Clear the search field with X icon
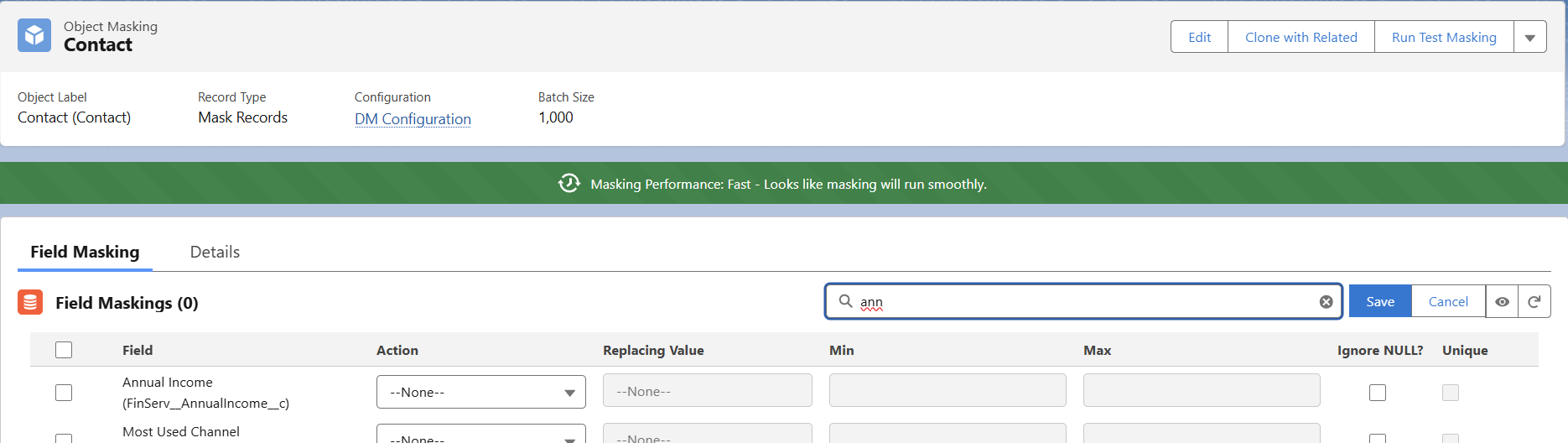 [1326, 302]
